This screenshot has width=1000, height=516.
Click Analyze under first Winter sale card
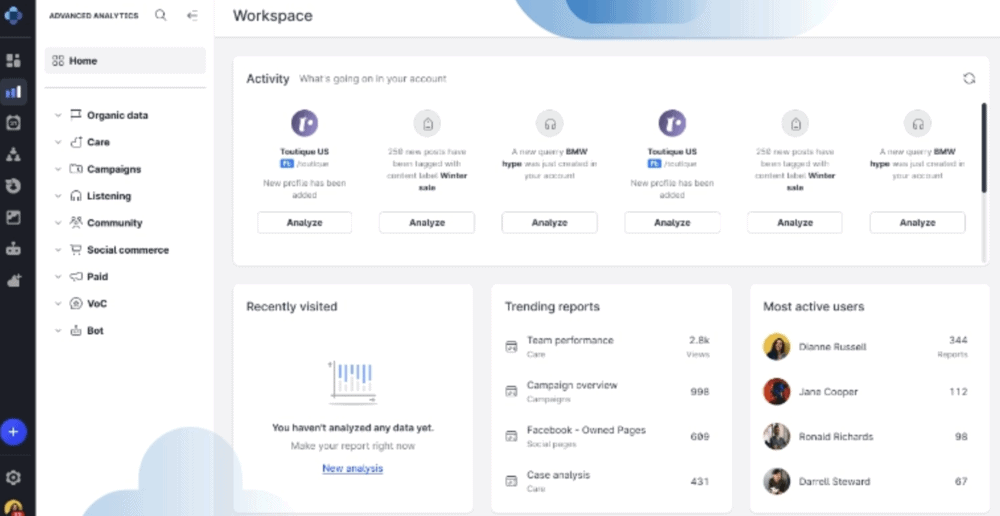click(427, 223)
